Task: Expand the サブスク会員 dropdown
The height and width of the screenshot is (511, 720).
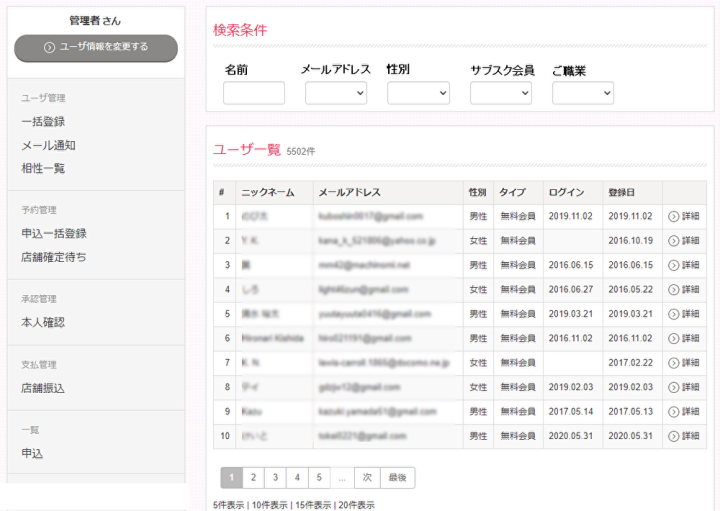Action: pos(500,93)
